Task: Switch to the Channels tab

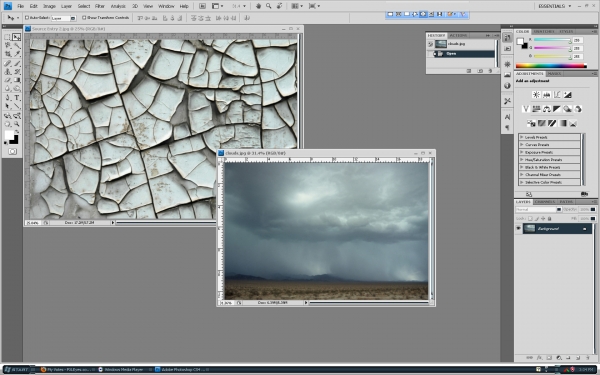Action: tap(545, 202)
